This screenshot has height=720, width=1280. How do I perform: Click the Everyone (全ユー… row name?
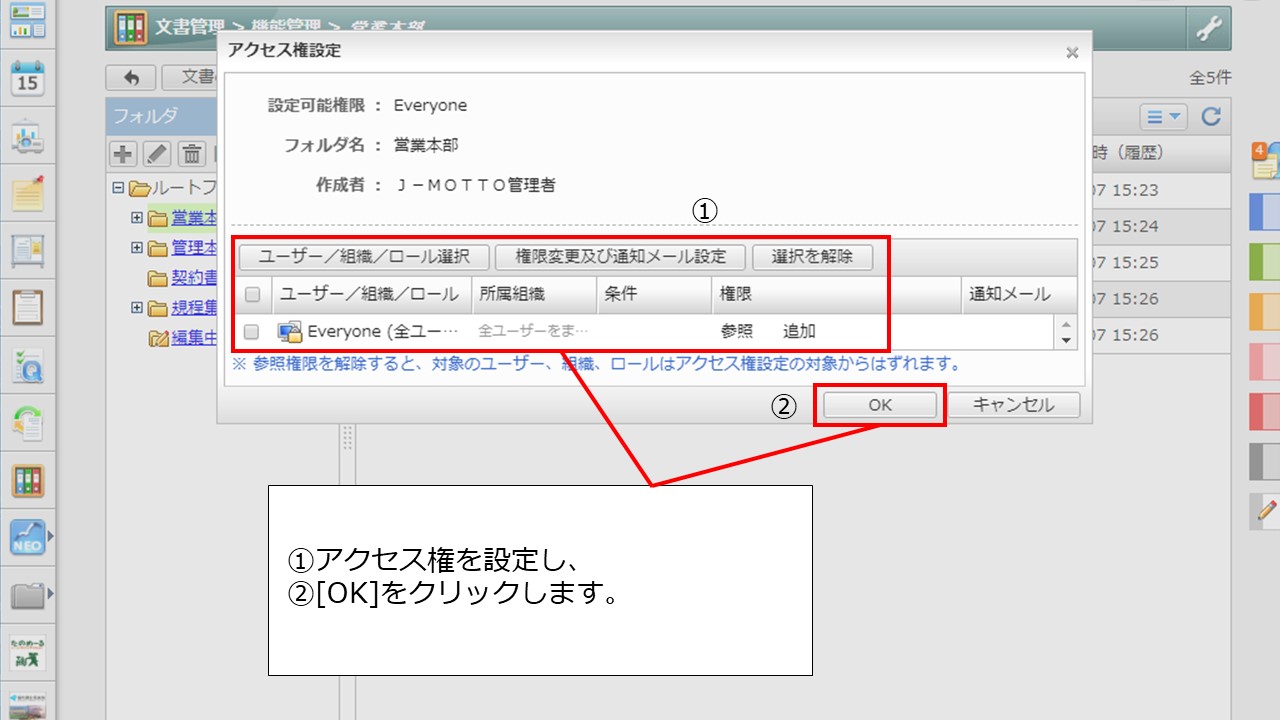click(382, 331)
